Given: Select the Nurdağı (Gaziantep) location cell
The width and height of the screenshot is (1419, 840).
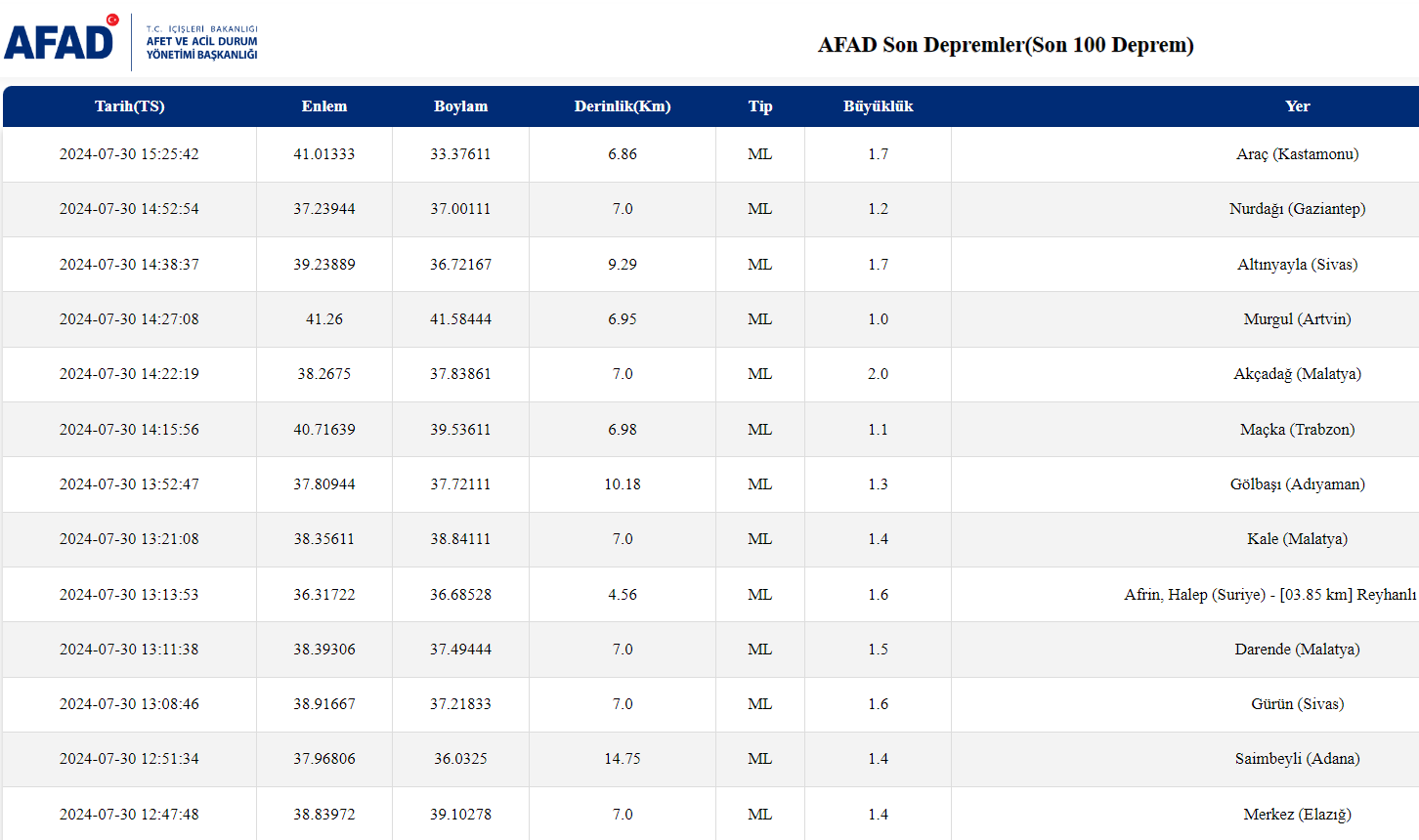Looking at the screenshot, I should pyautogui.click(x=1298, y=209).
